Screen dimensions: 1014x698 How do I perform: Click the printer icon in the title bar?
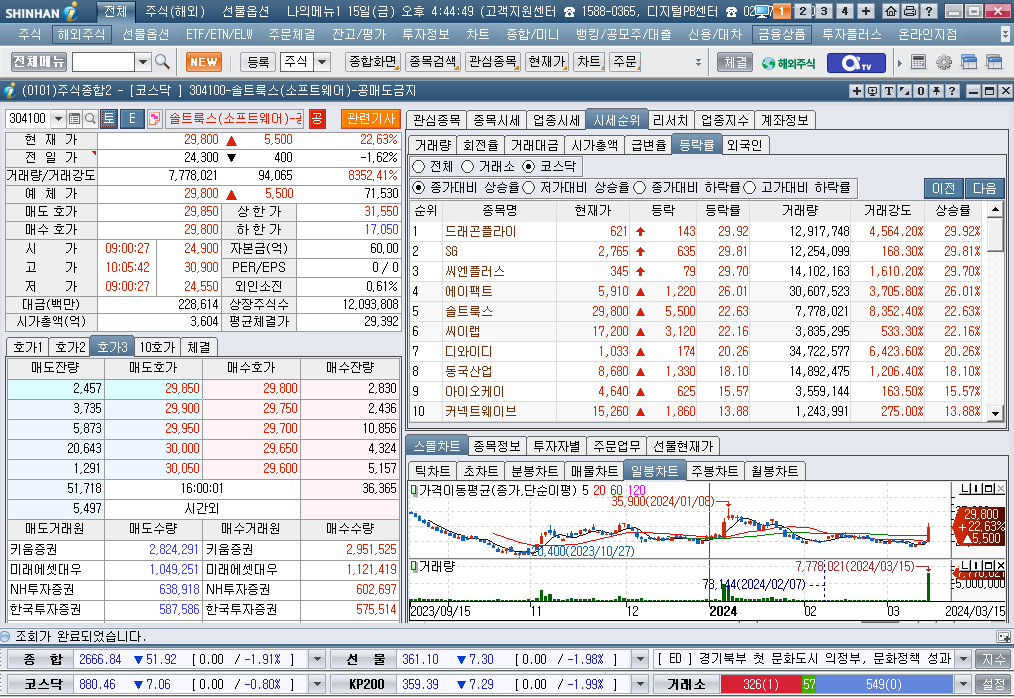[x=910, y=11]
